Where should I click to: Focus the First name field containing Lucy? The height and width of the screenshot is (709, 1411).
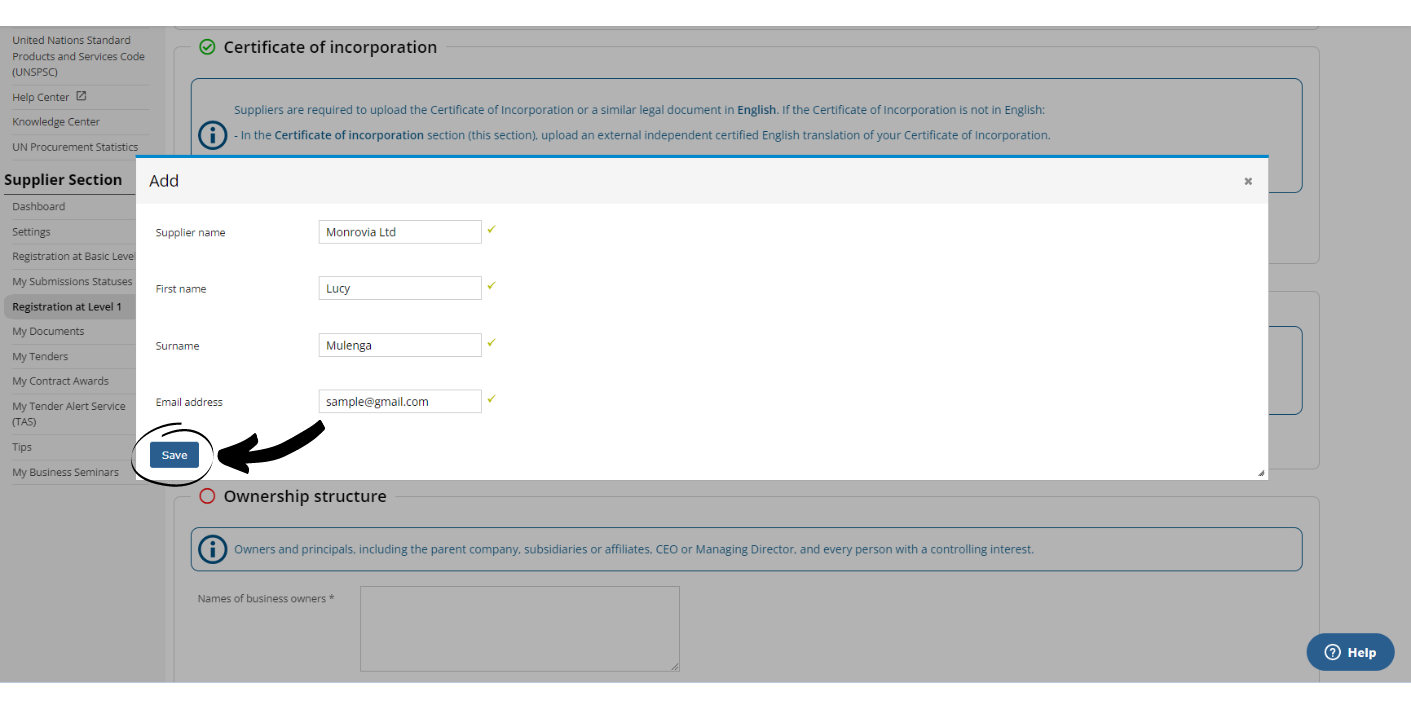[400, 288]
